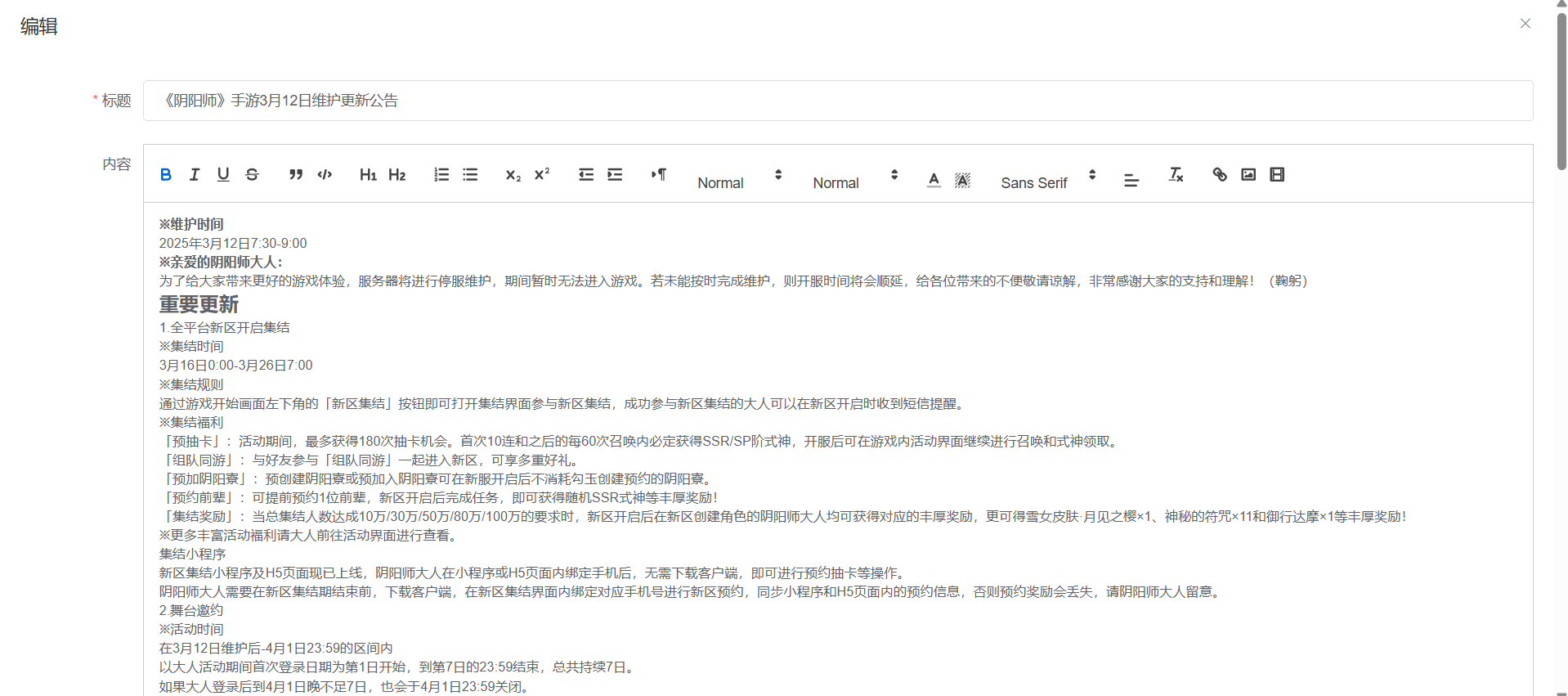Click the vertical scrollbar thumb
This screenshot has height=696, width=1568.
click(1561, 90)
